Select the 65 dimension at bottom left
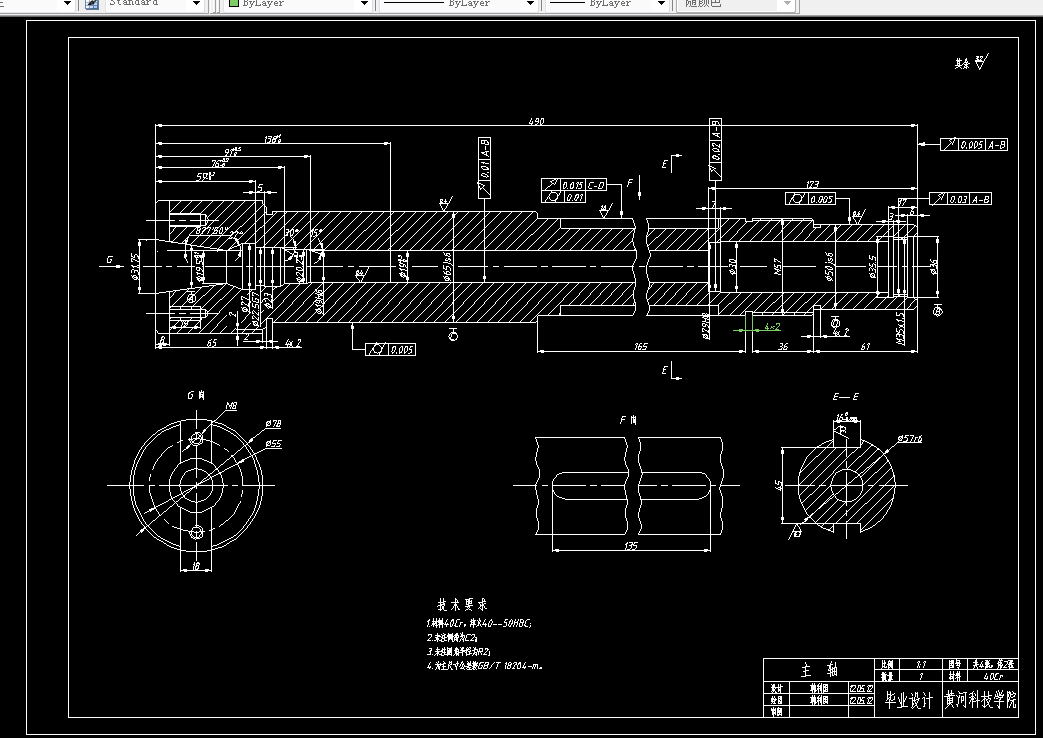The height and width of the screenshot is (738, 1043). click(x=212, y=343)
